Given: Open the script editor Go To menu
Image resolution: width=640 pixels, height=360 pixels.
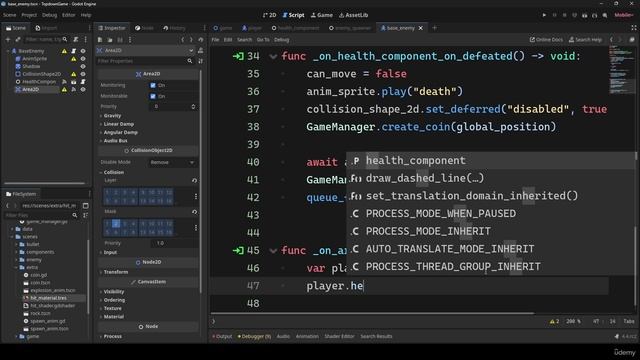Looking at the screenshot, I should (263, 40).
